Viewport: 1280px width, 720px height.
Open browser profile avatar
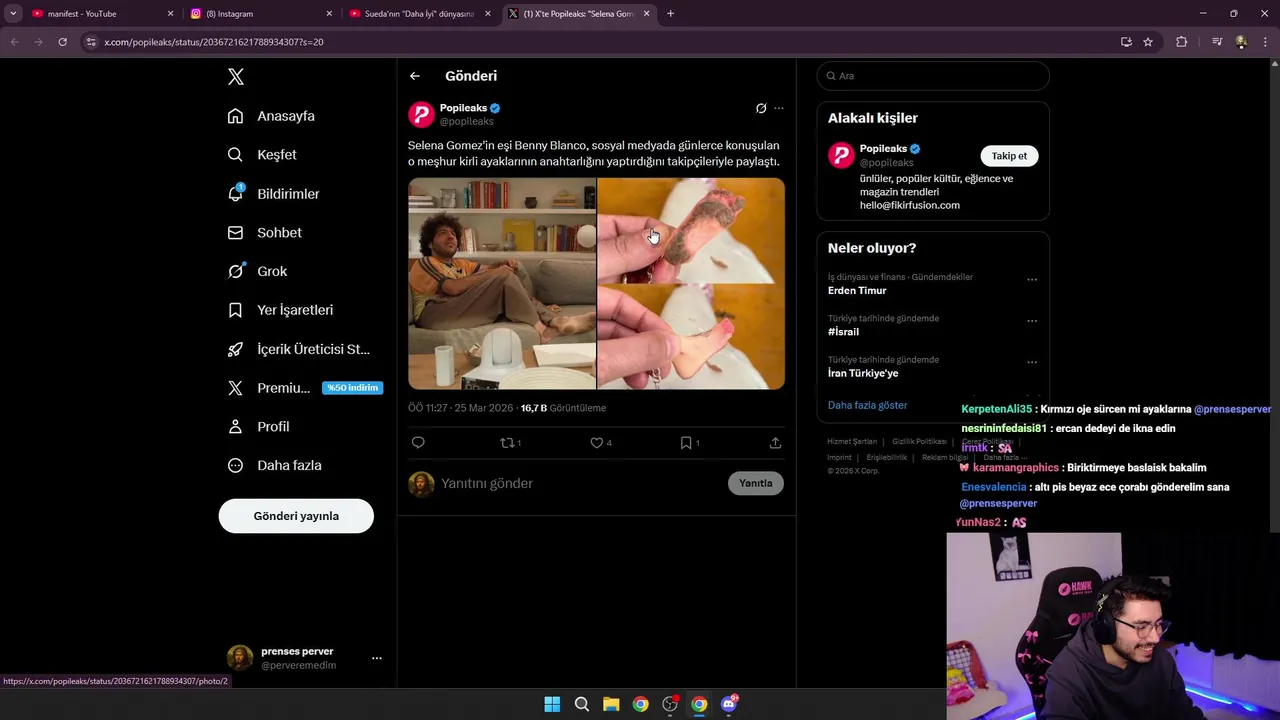pyautogui.click(x=1241, y=42)
